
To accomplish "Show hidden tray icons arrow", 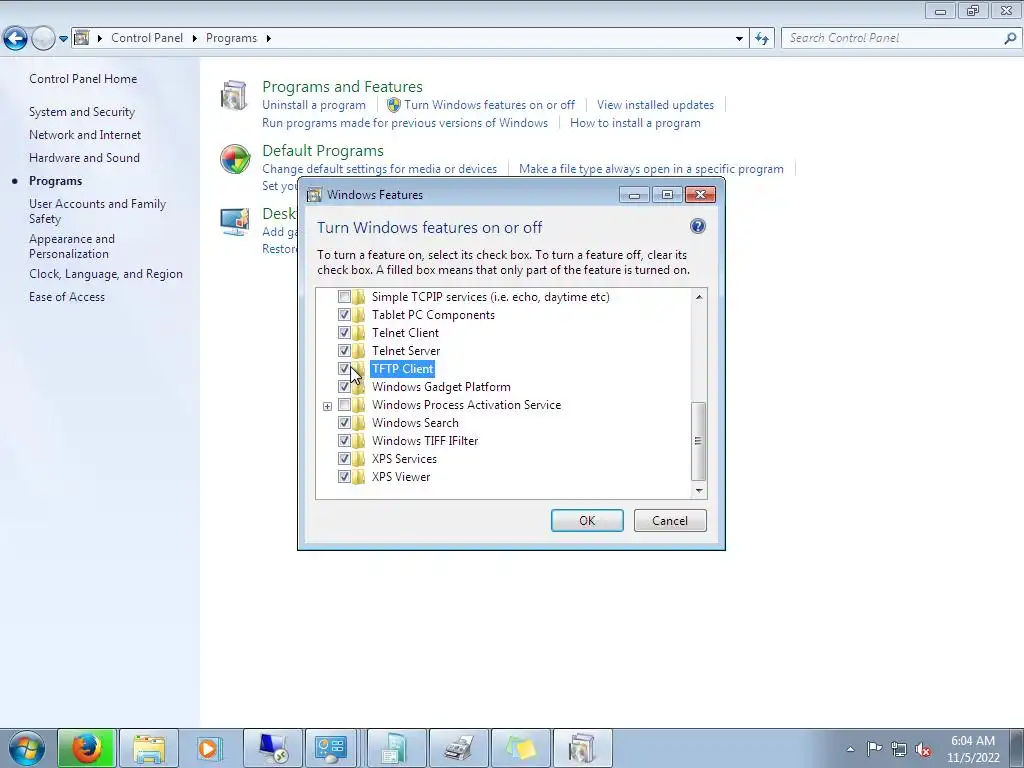I will click(x=850, y=750).
